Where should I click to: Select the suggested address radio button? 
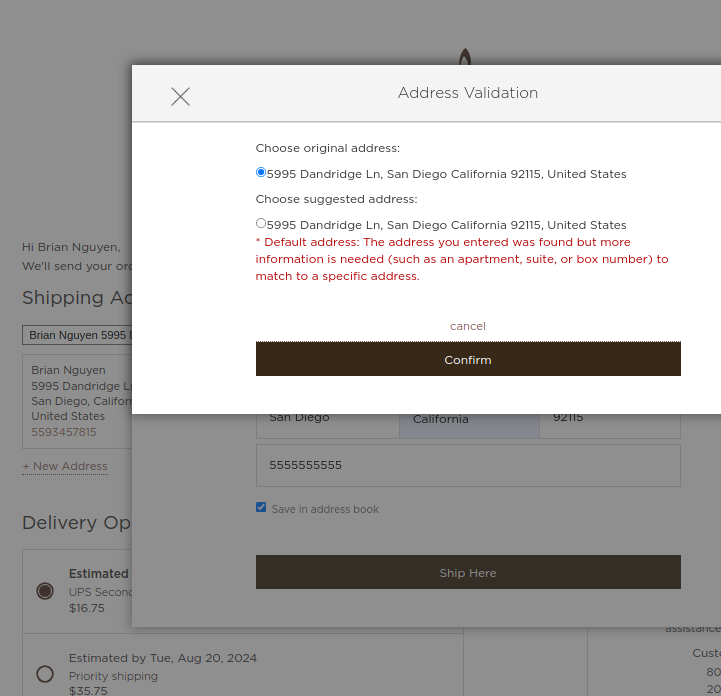(x=261, y=223)
